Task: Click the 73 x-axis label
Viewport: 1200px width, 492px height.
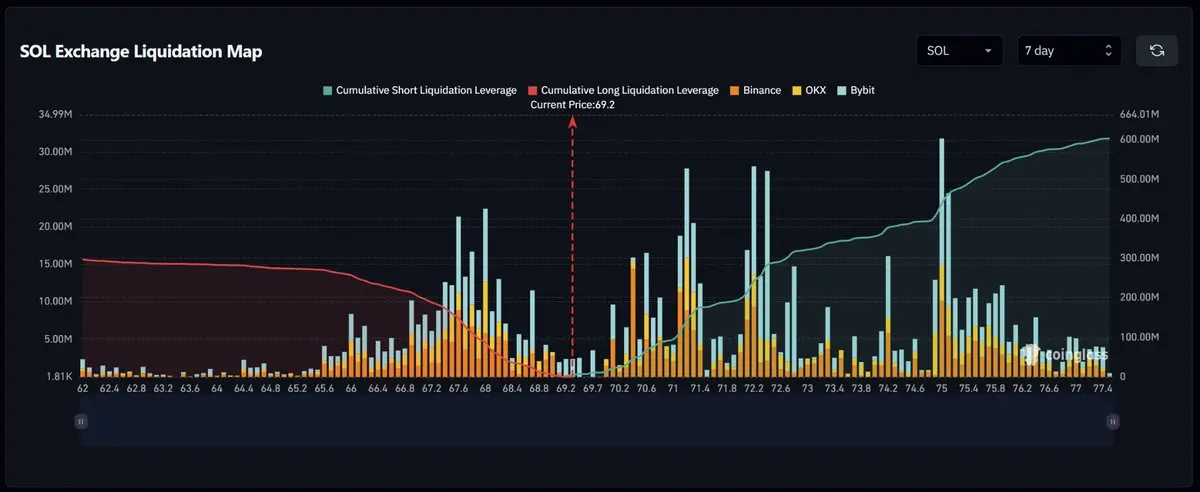Action: click(807, 388)
